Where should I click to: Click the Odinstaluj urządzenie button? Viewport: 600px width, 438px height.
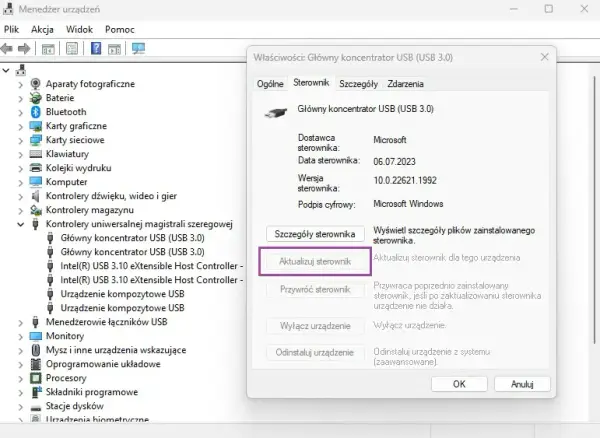coord(315,352)
